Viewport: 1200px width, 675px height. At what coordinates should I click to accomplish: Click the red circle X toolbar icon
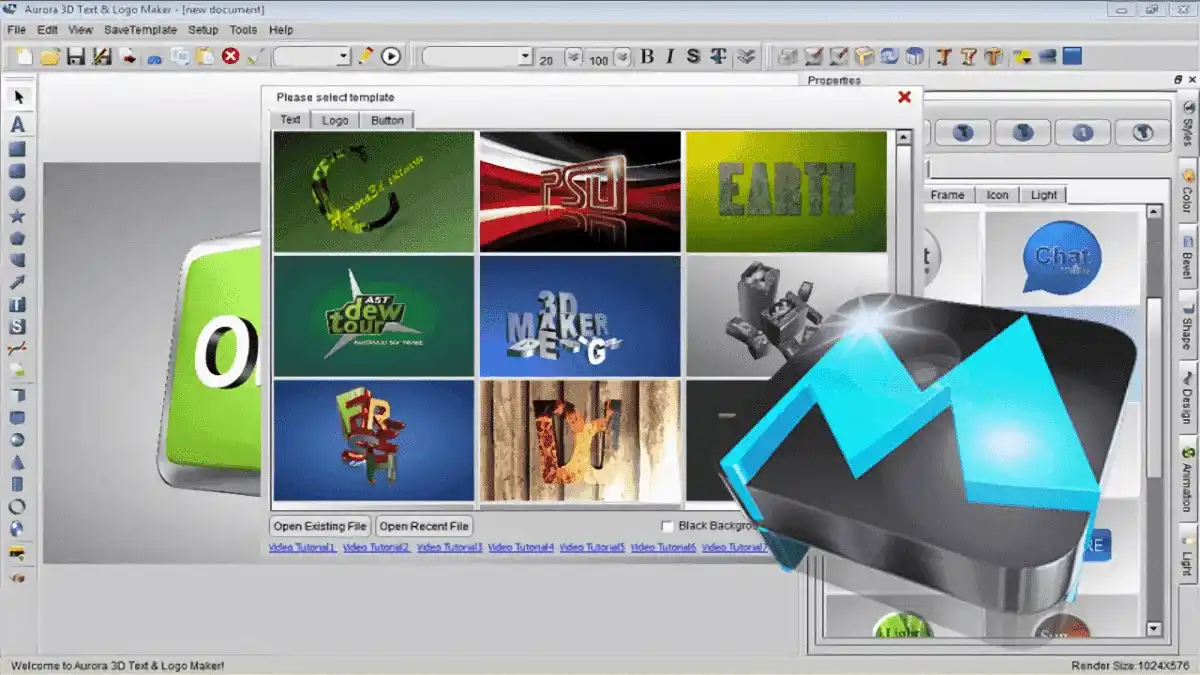[x=231, y=57]
